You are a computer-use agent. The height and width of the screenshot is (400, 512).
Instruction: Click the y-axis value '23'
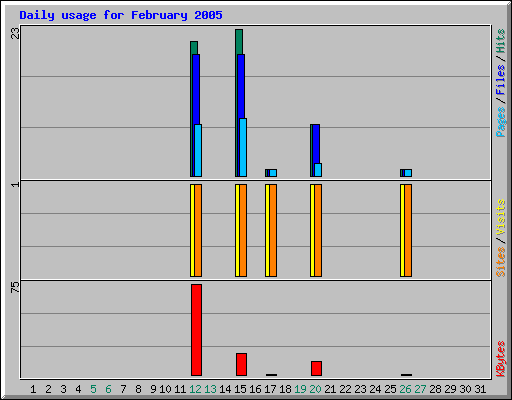15,33
